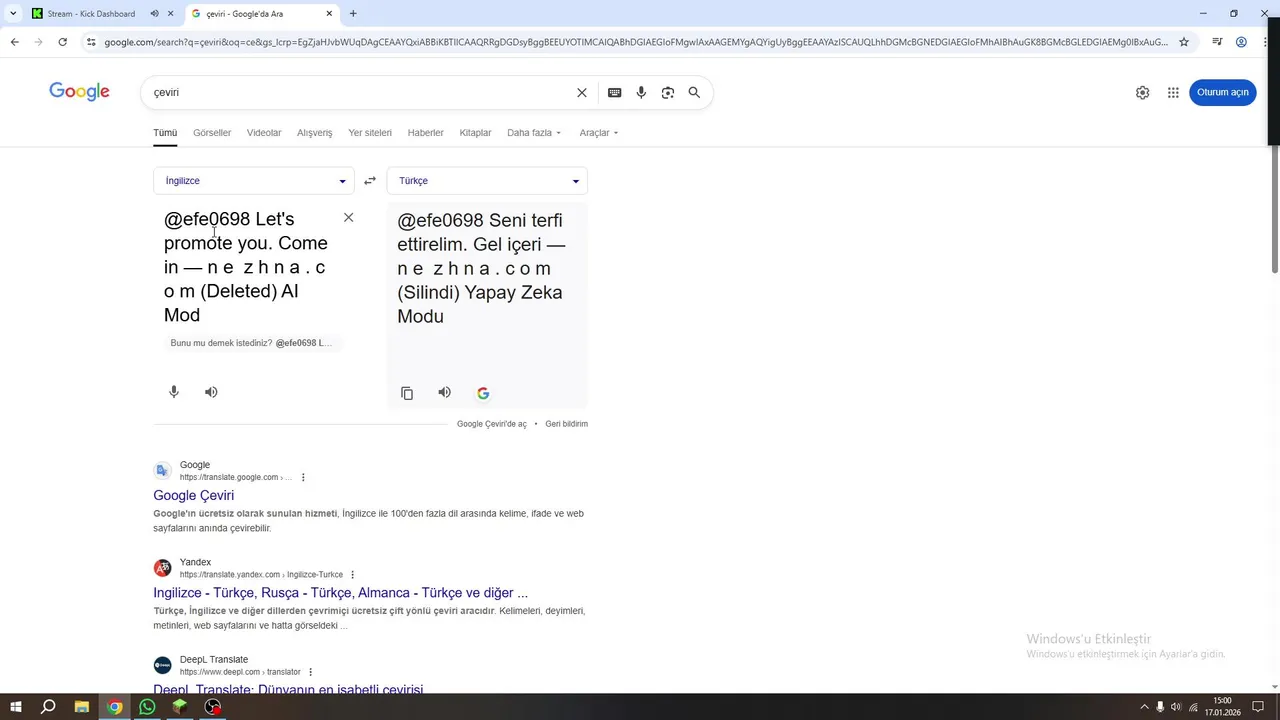1280x720 pixels.
Task: Open the Chrome profile icon
Action: (x=1241, y=42)
